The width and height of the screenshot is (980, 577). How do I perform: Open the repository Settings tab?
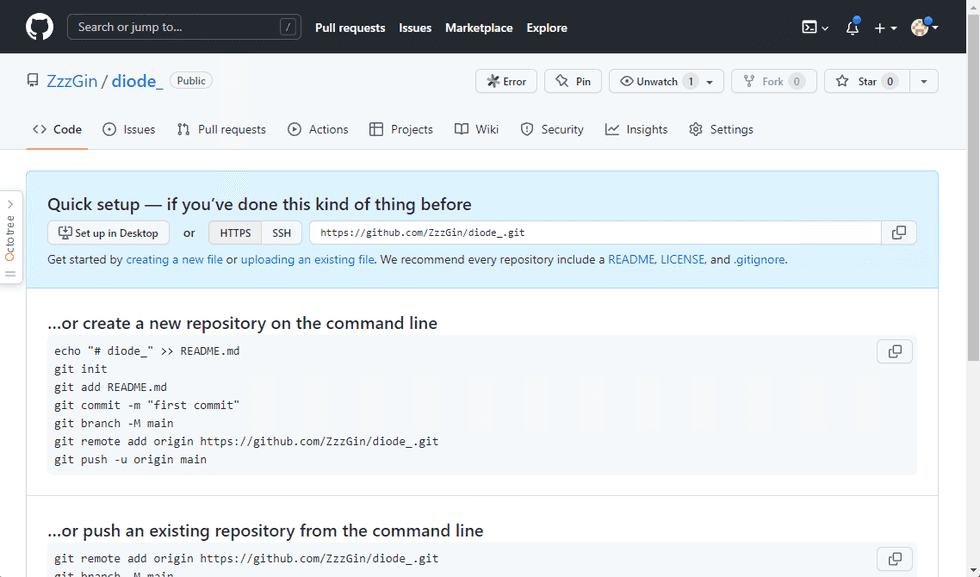(721, 129)
